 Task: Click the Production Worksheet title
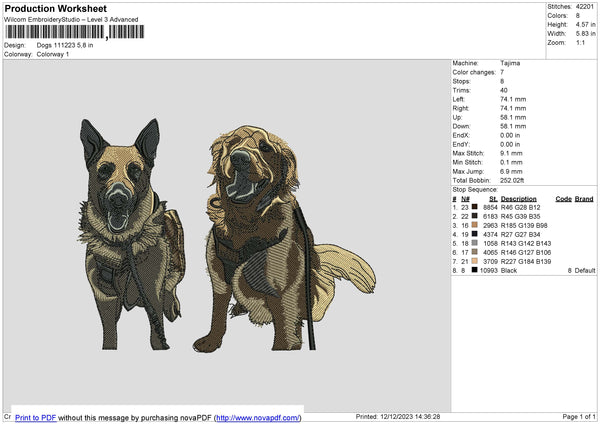55,8
